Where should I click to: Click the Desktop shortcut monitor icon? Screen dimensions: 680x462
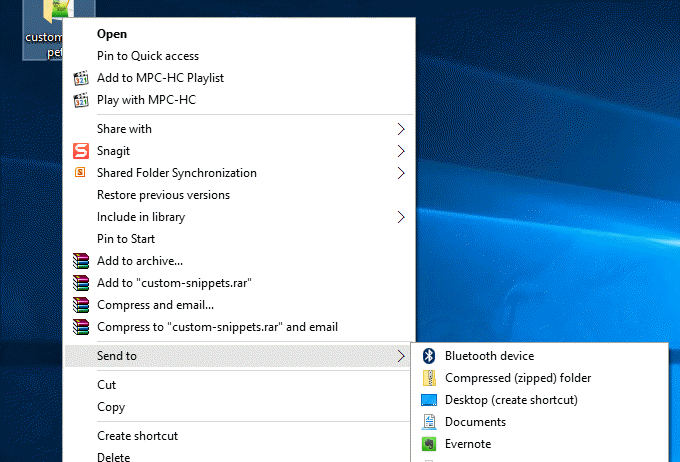tap(429, 400)
